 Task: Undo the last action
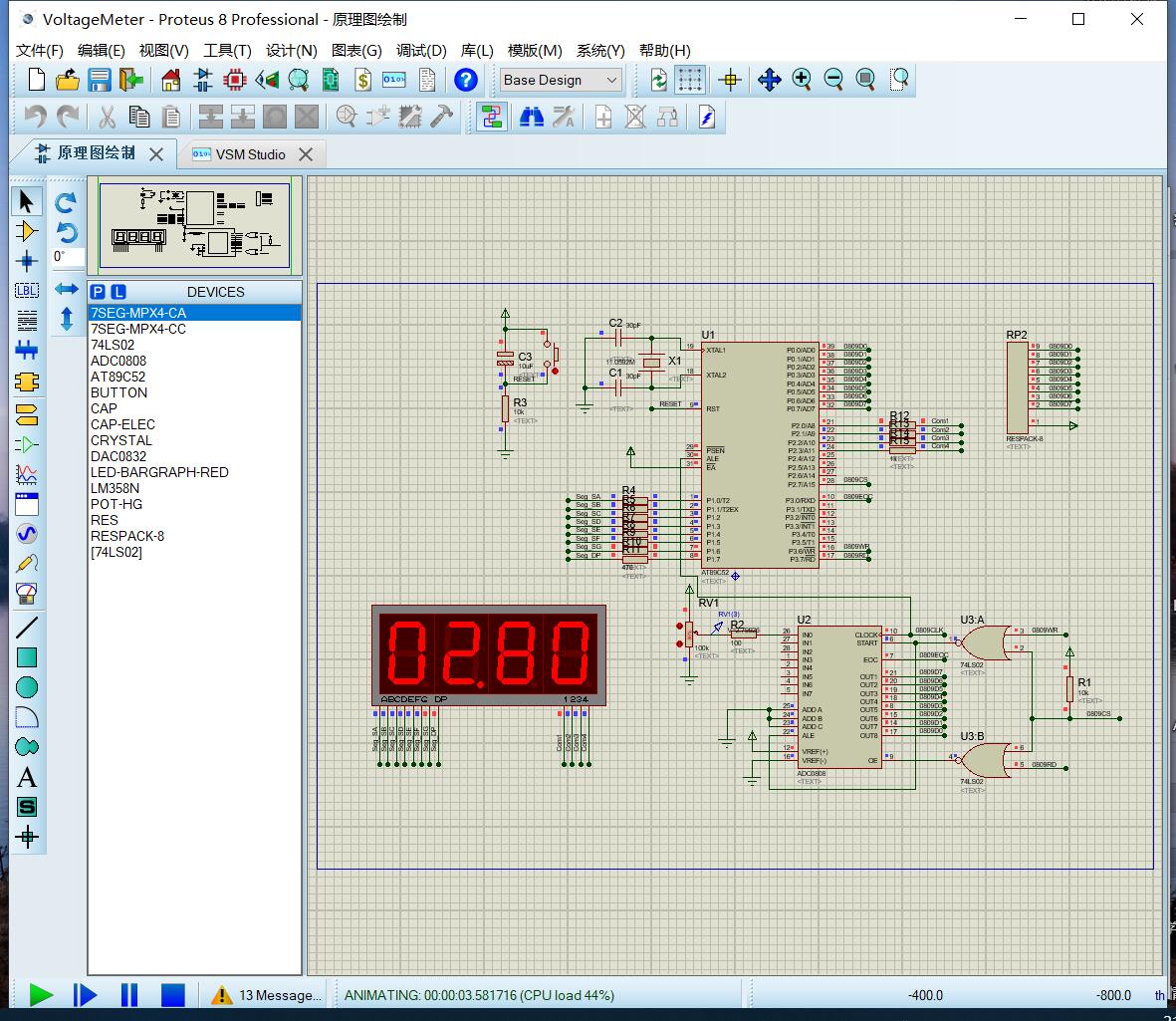[x=35, y=117]
